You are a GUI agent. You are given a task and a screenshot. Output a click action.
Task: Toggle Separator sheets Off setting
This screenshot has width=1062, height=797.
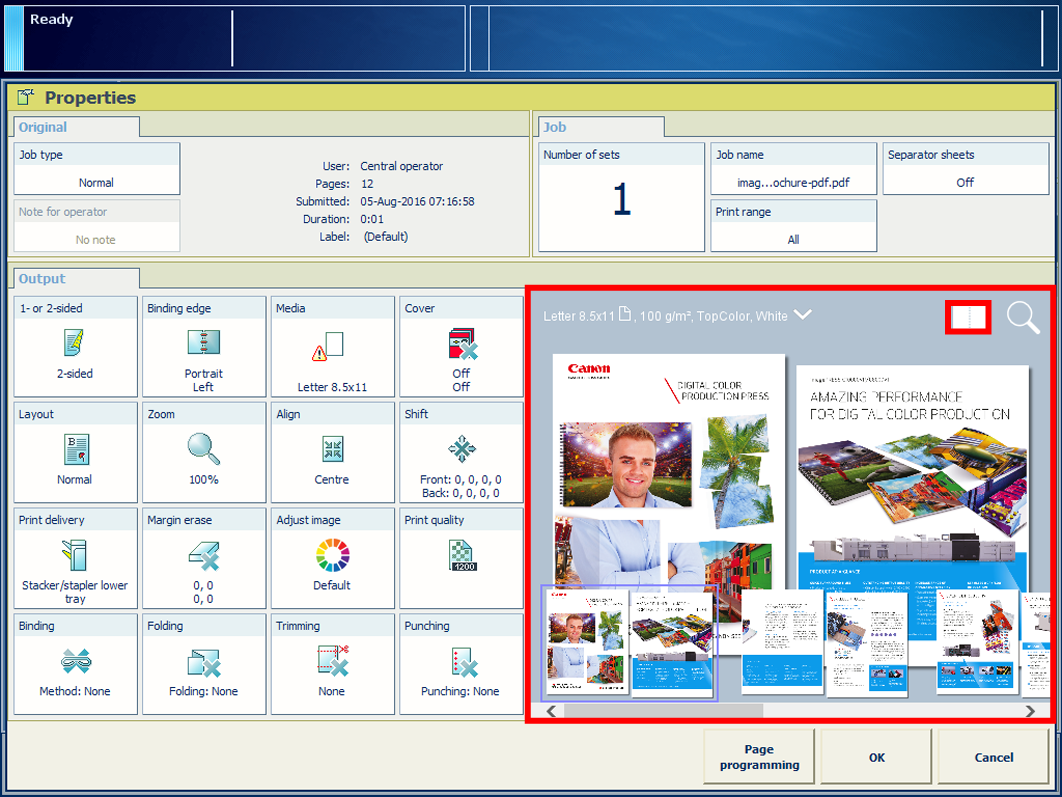pyautogui.click(x=965, y=169)
